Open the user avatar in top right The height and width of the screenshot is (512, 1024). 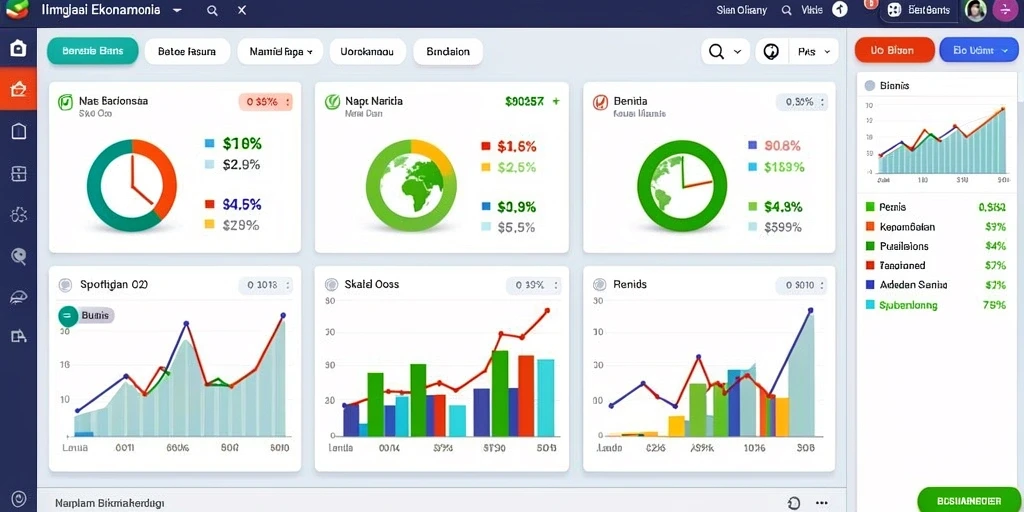pyautogui.click(x=975, y=10)
